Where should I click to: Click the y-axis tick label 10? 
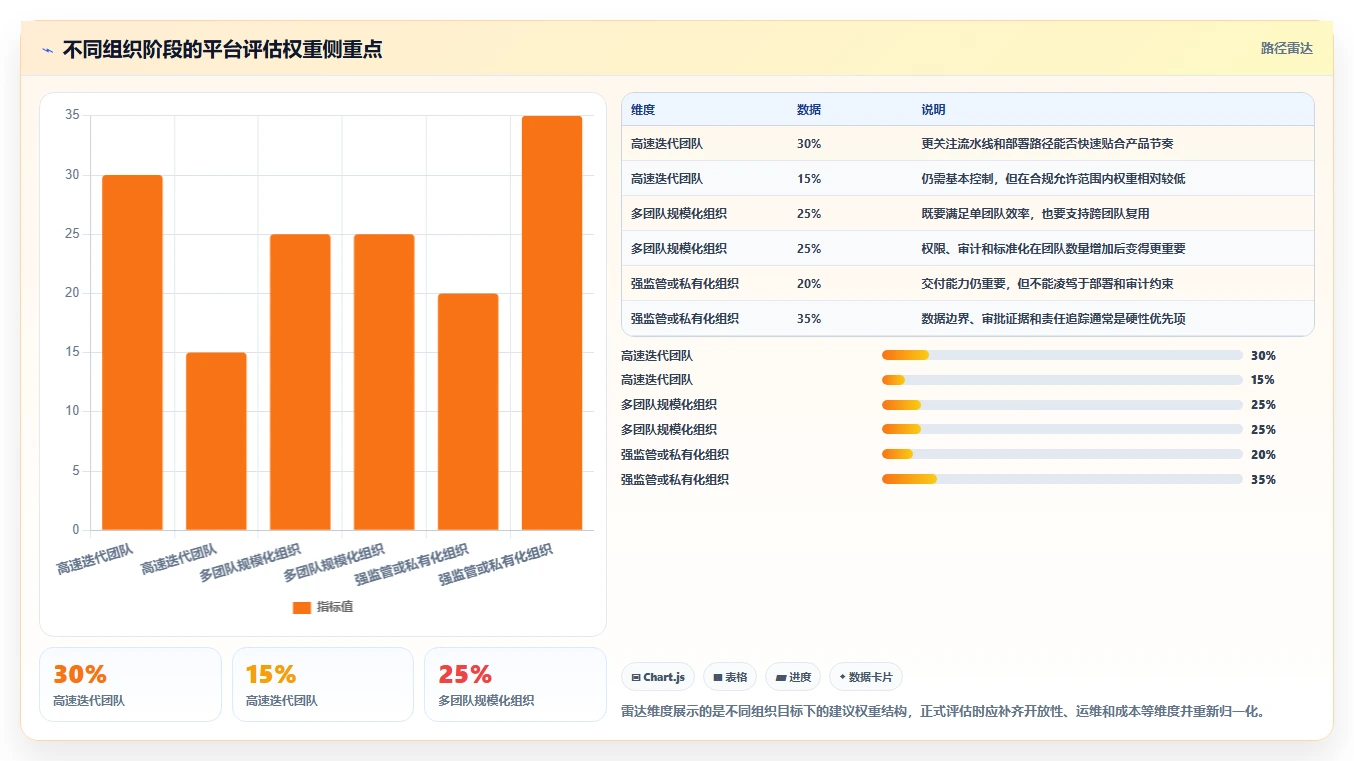point(72,411)
